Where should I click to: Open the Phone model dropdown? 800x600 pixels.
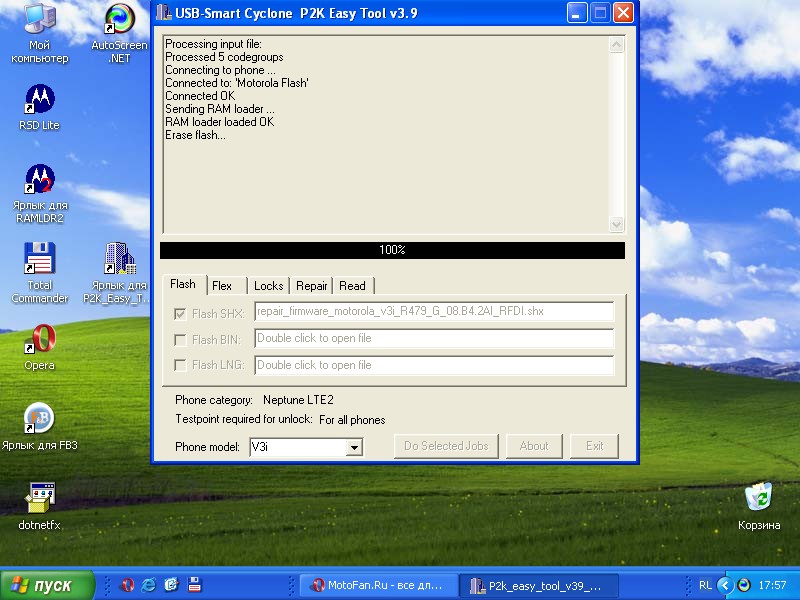pyautogui.click(x=355, y=447)
